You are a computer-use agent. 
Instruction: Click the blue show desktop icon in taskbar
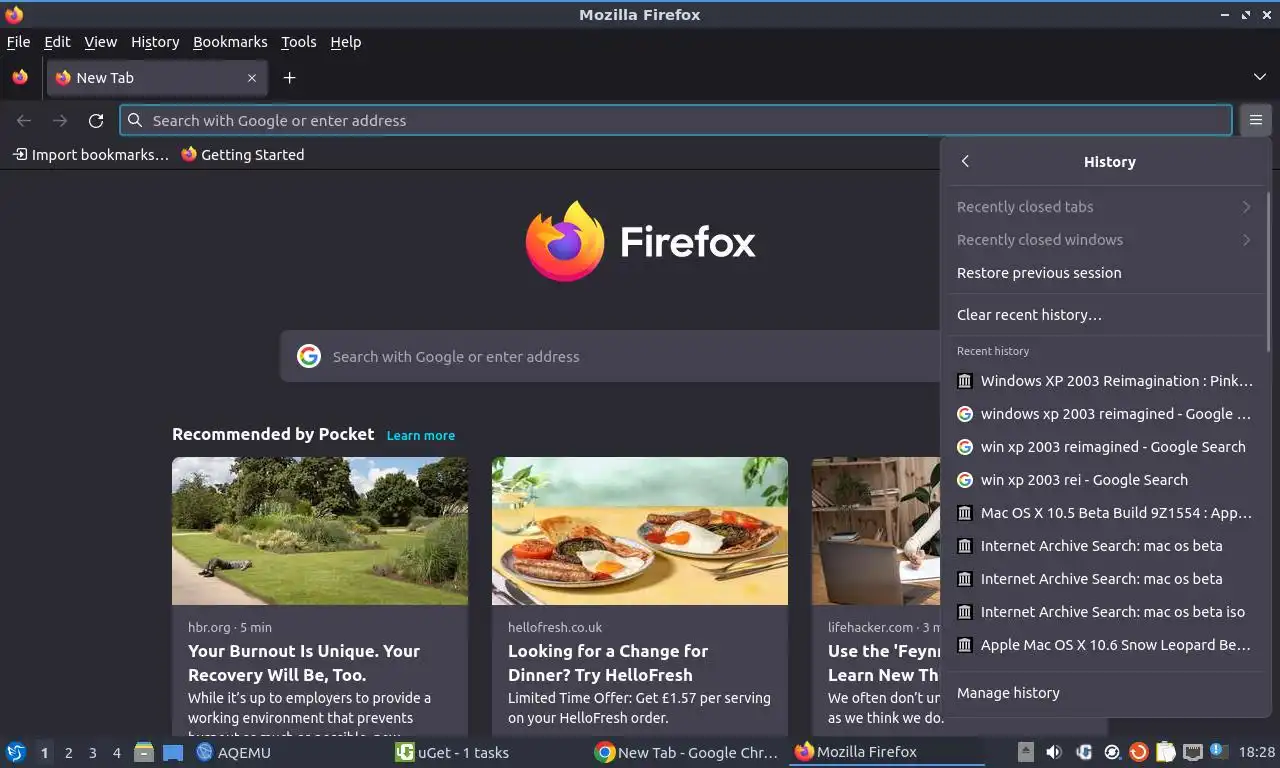173,752
